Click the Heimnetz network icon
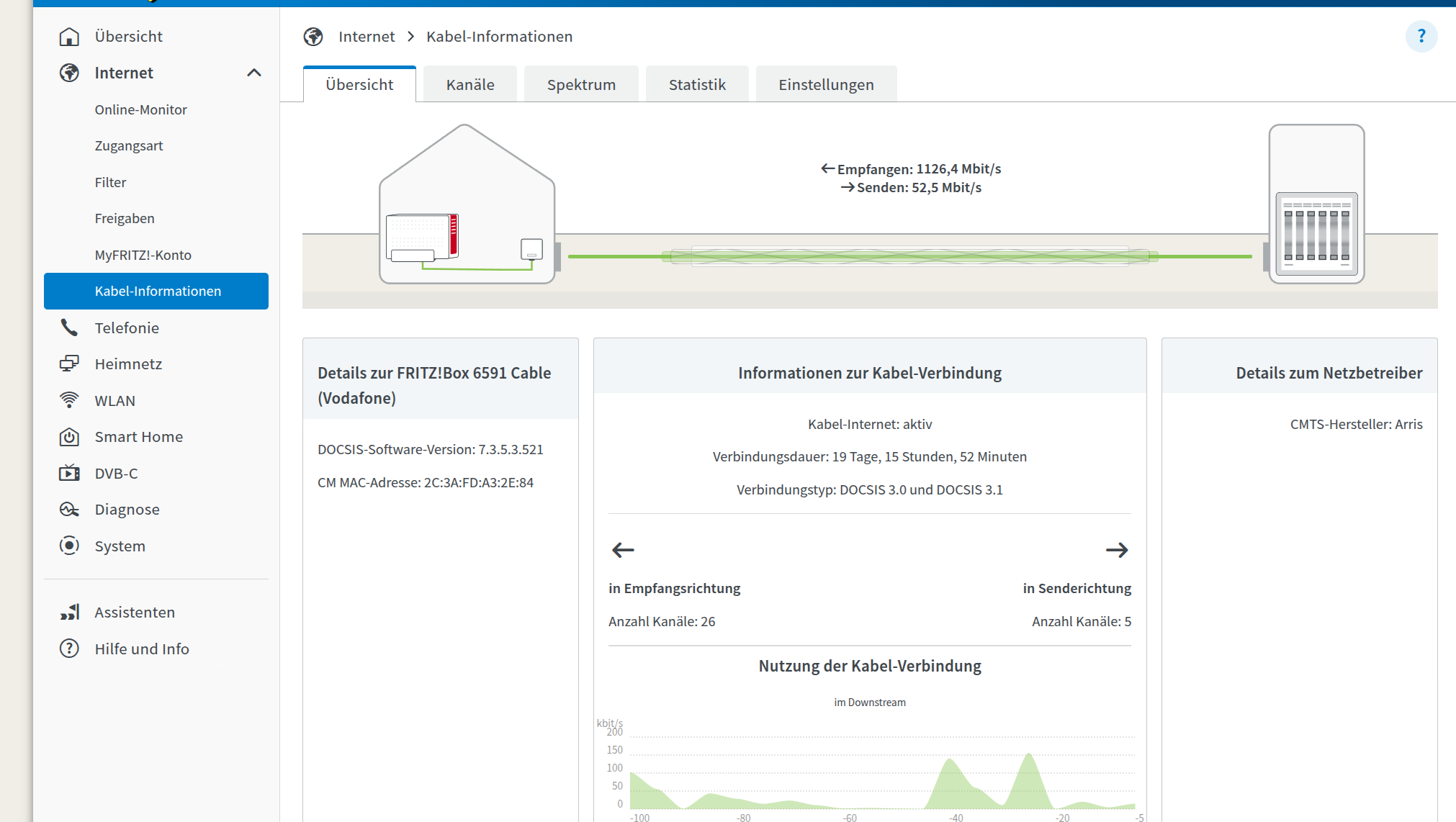This screenshot has height=822, width=1456. click(69, 364)
